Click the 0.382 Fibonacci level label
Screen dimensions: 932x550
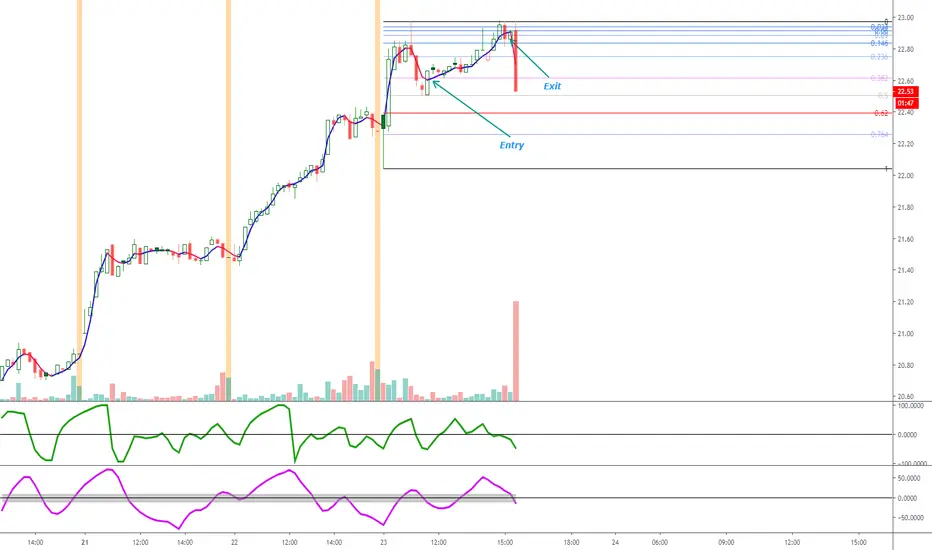click(x=879, y=78)
